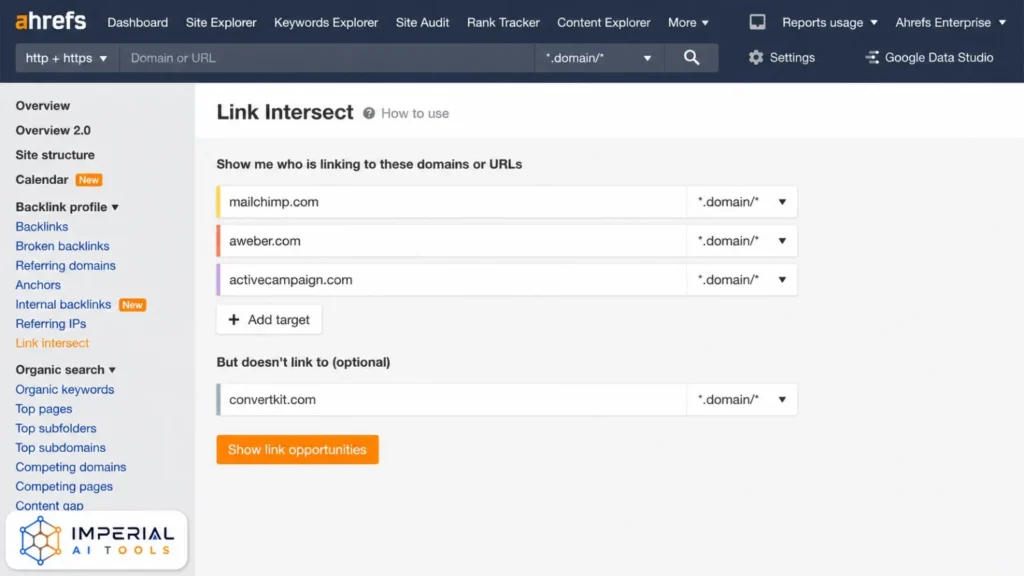Viewport: 1024px width, 576px height.
Task: Open Keywords Explorer
Action: [x=326, y=22]
